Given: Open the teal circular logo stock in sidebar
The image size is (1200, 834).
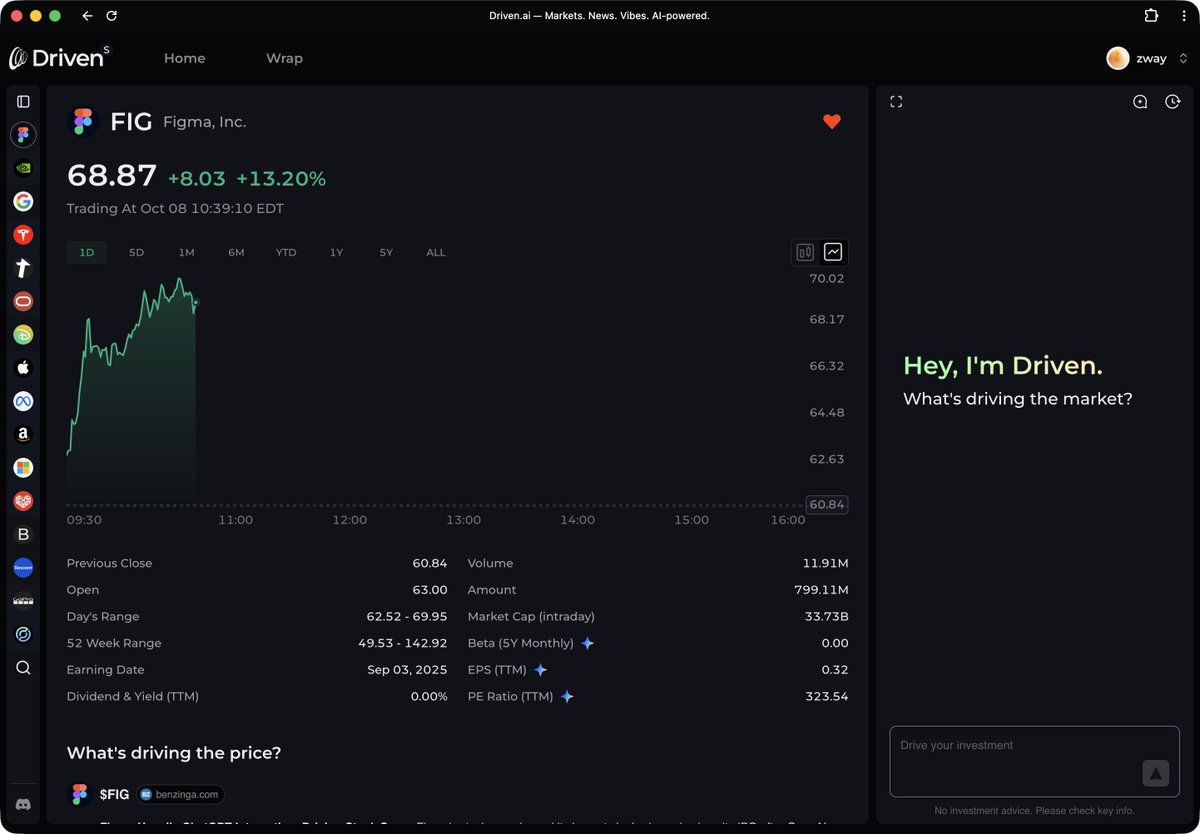Looking at the screenshot, I should point(23,635).
